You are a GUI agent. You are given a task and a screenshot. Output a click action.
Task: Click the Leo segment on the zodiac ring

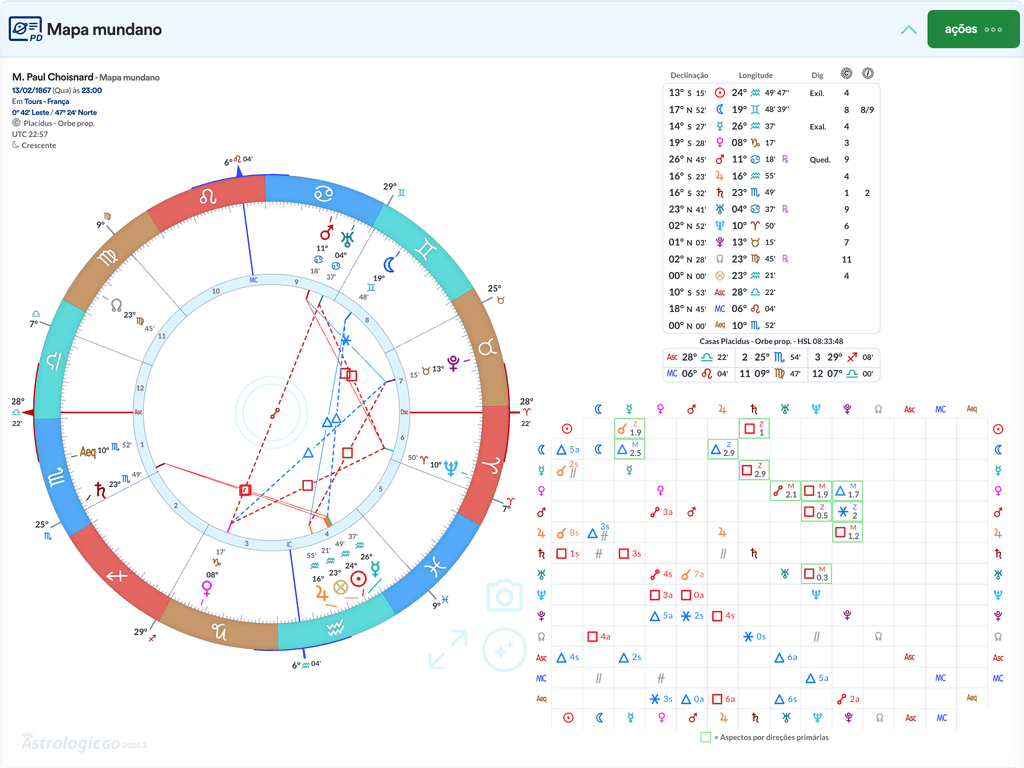[x=208, y=196]
